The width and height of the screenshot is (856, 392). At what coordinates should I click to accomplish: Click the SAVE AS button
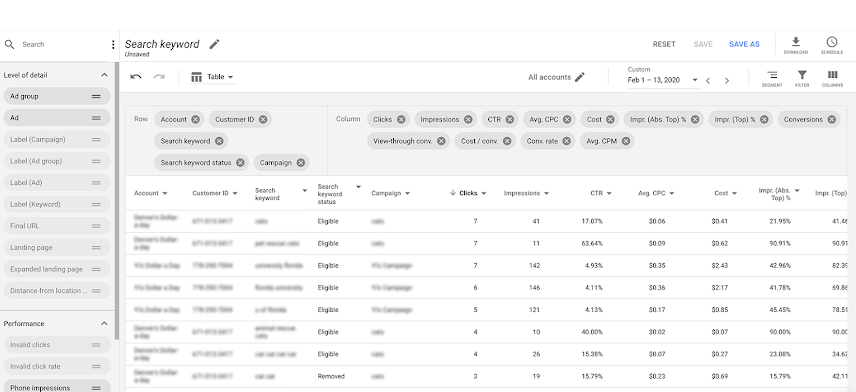pyautogui.click(x=744, y=44)
